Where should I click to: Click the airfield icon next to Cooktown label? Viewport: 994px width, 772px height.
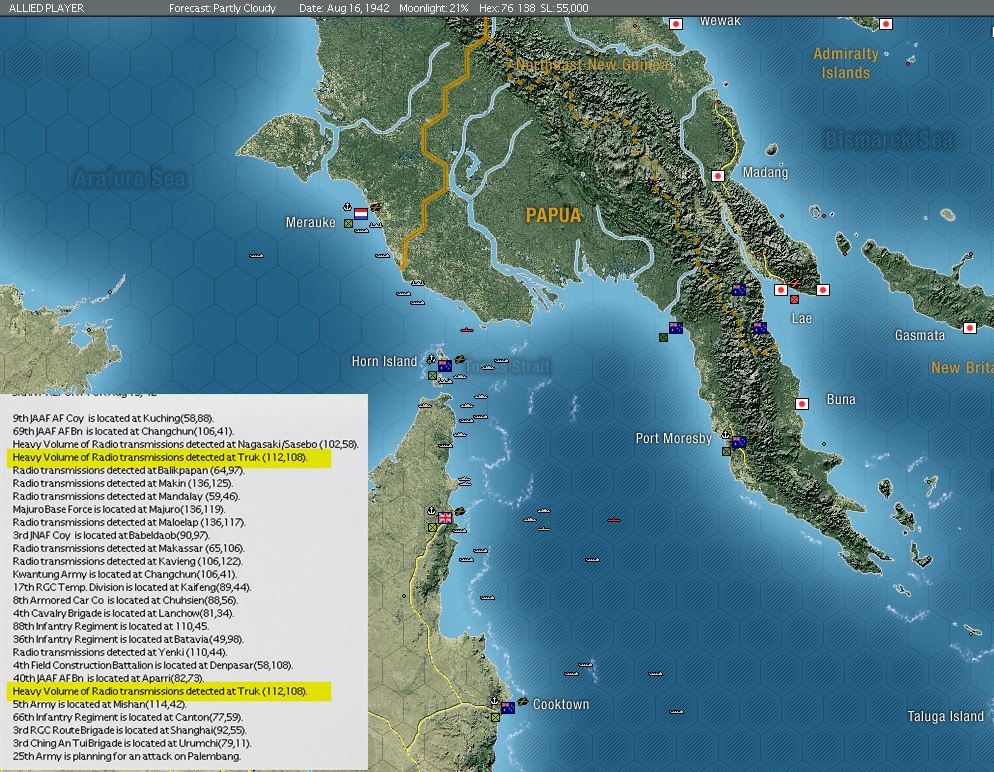coord(523,701)
